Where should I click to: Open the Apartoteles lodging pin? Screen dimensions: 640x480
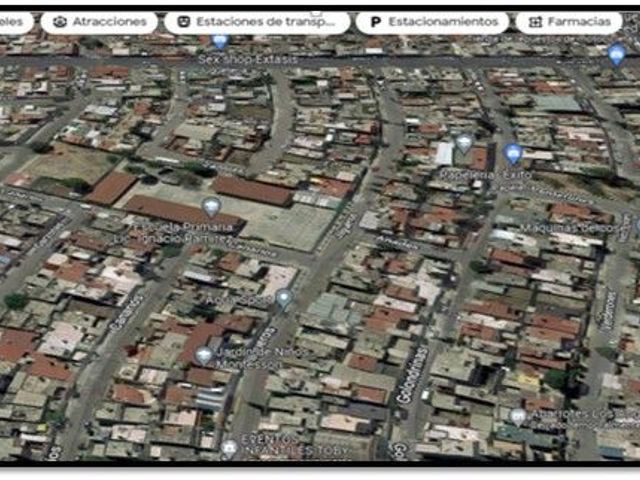click(518, 417)
